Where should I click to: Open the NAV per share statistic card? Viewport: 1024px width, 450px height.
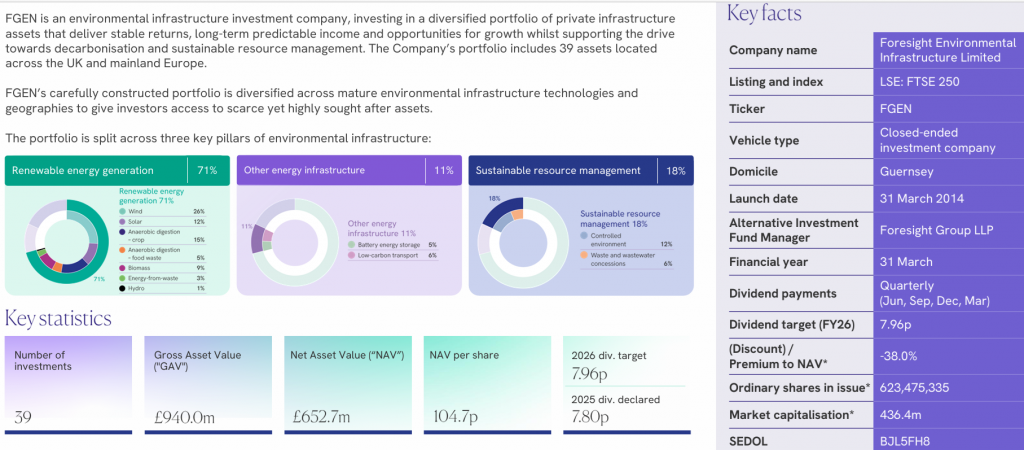(x=485, y=385)
